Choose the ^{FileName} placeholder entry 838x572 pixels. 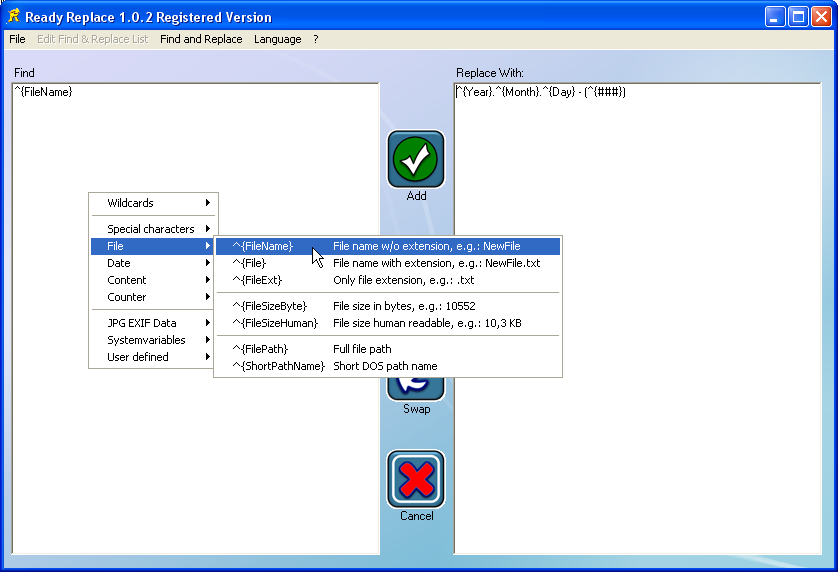coord(388,246)
